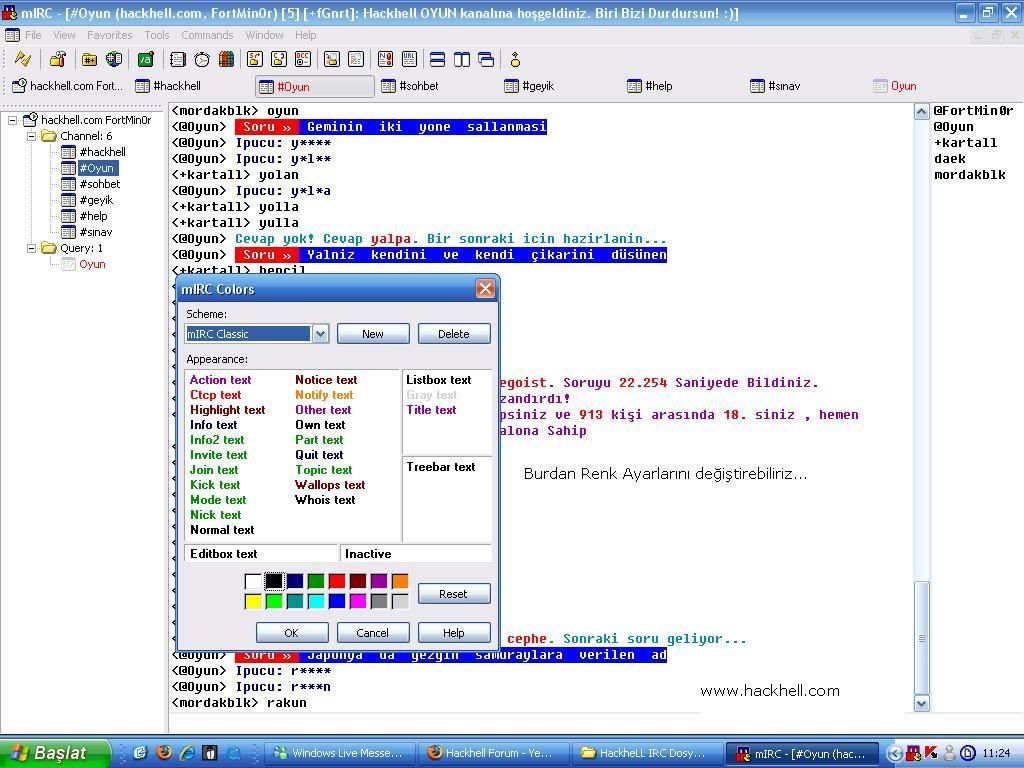Open the Address Book toolbar icon
This screenshot has height=768, width=1024.
pyautogui.click(x=178, y=59)
